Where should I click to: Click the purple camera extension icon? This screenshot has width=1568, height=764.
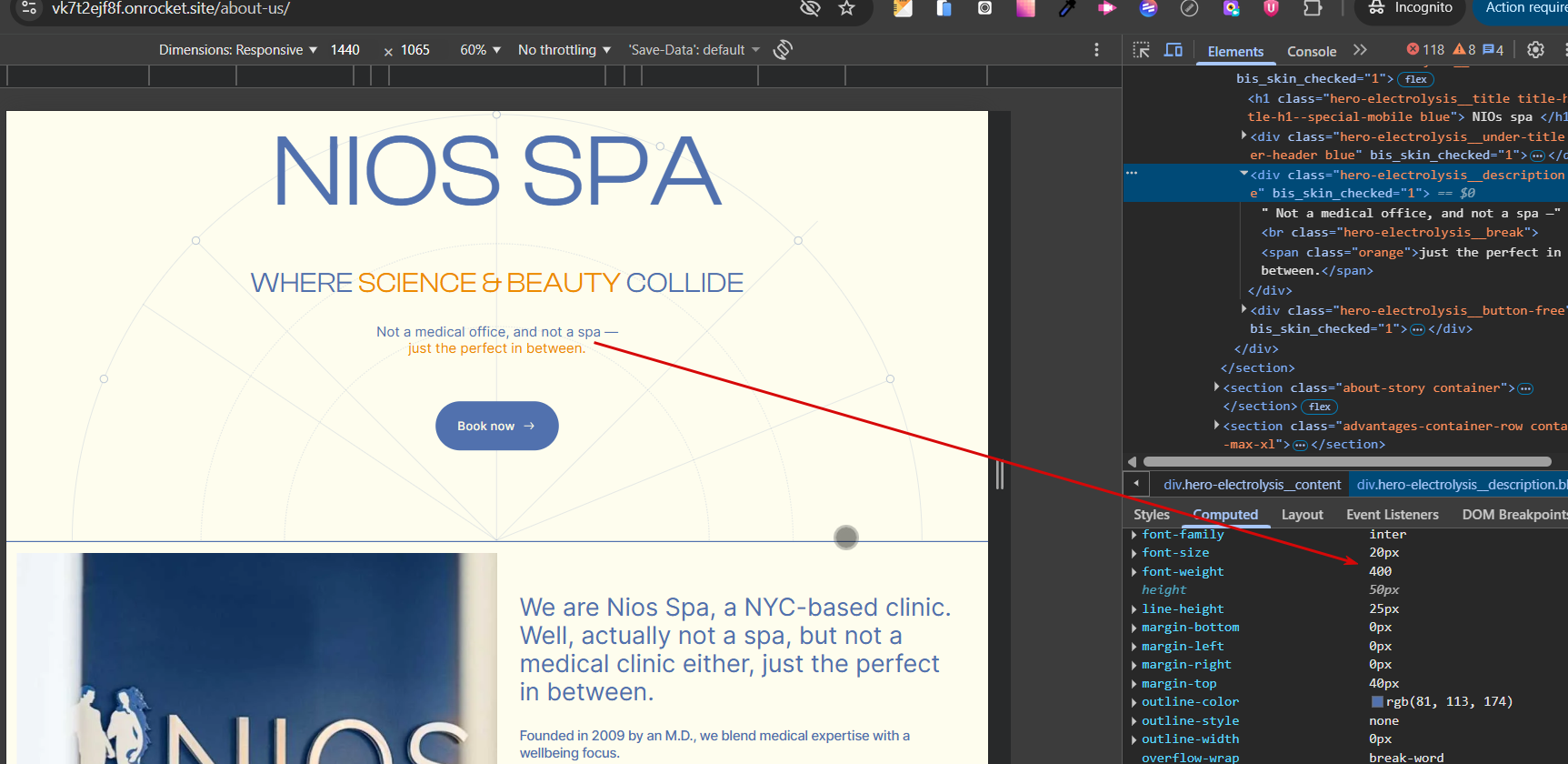[1231, 8]
